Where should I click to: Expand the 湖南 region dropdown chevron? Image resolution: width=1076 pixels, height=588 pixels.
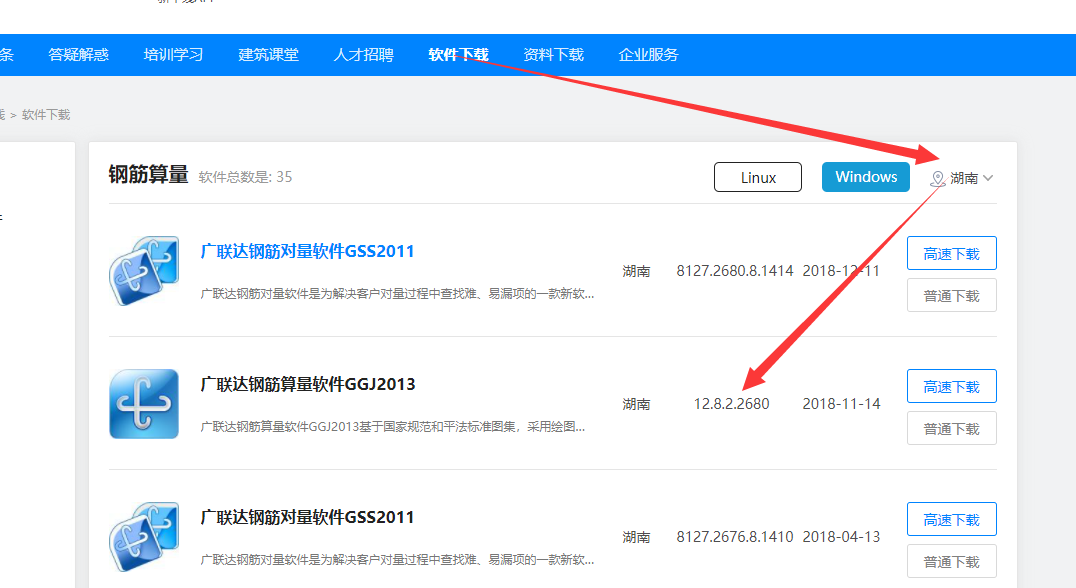pyautogui.click(x=988, y=178)
